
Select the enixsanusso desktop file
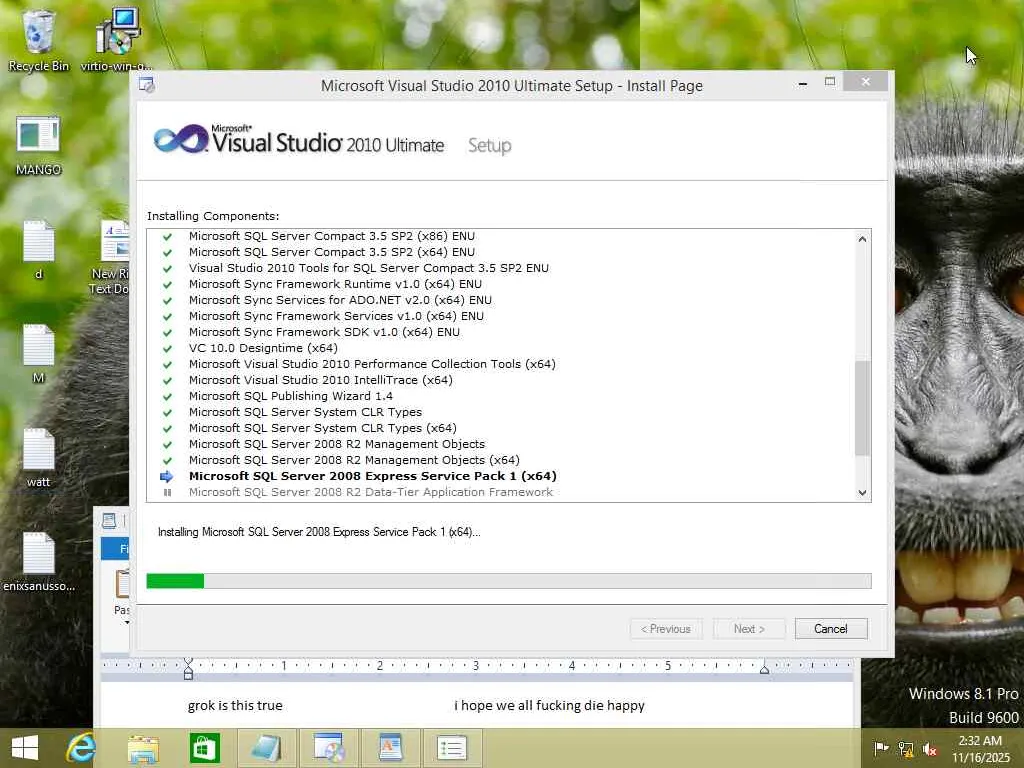(39, 562)
